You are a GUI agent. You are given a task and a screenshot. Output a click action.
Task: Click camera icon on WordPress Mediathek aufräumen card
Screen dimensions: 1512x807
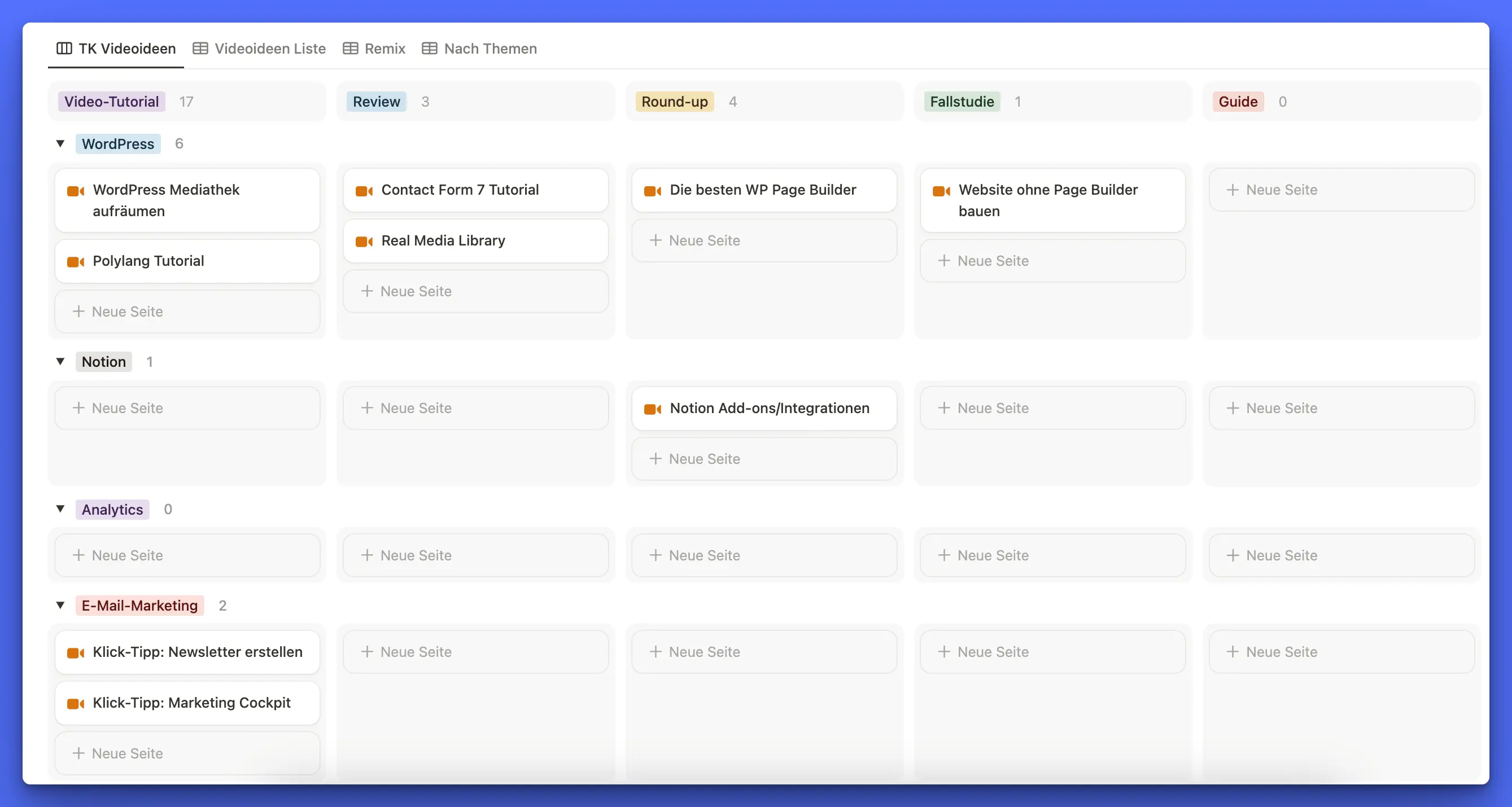(75, 191)
